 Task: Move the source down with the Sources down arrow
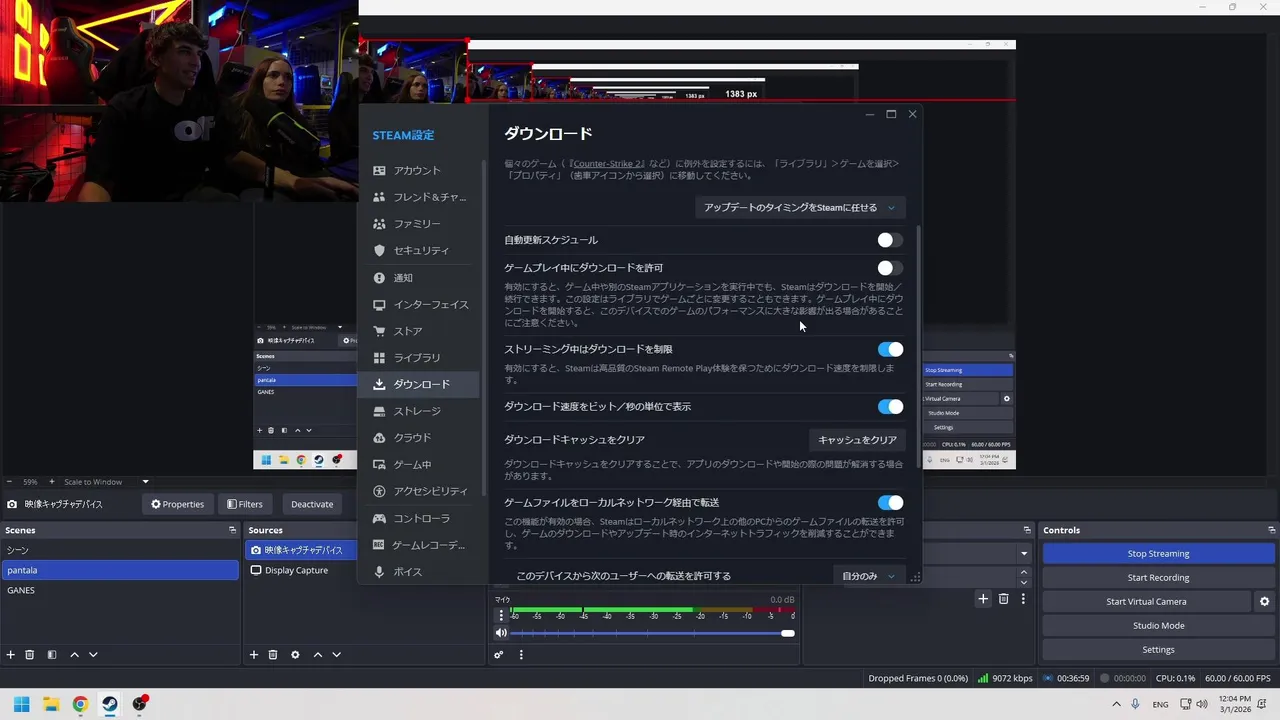point(336,655)
